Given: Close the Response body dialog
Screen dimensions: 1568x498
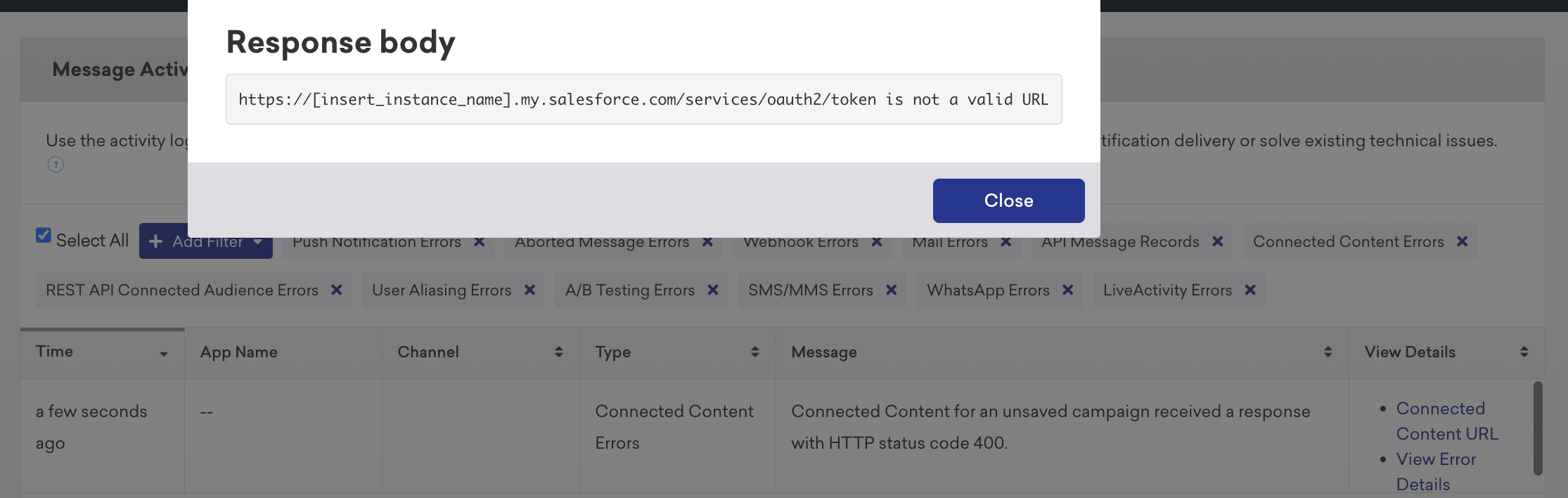Looking at the screenshot, I should point(1008,200).
